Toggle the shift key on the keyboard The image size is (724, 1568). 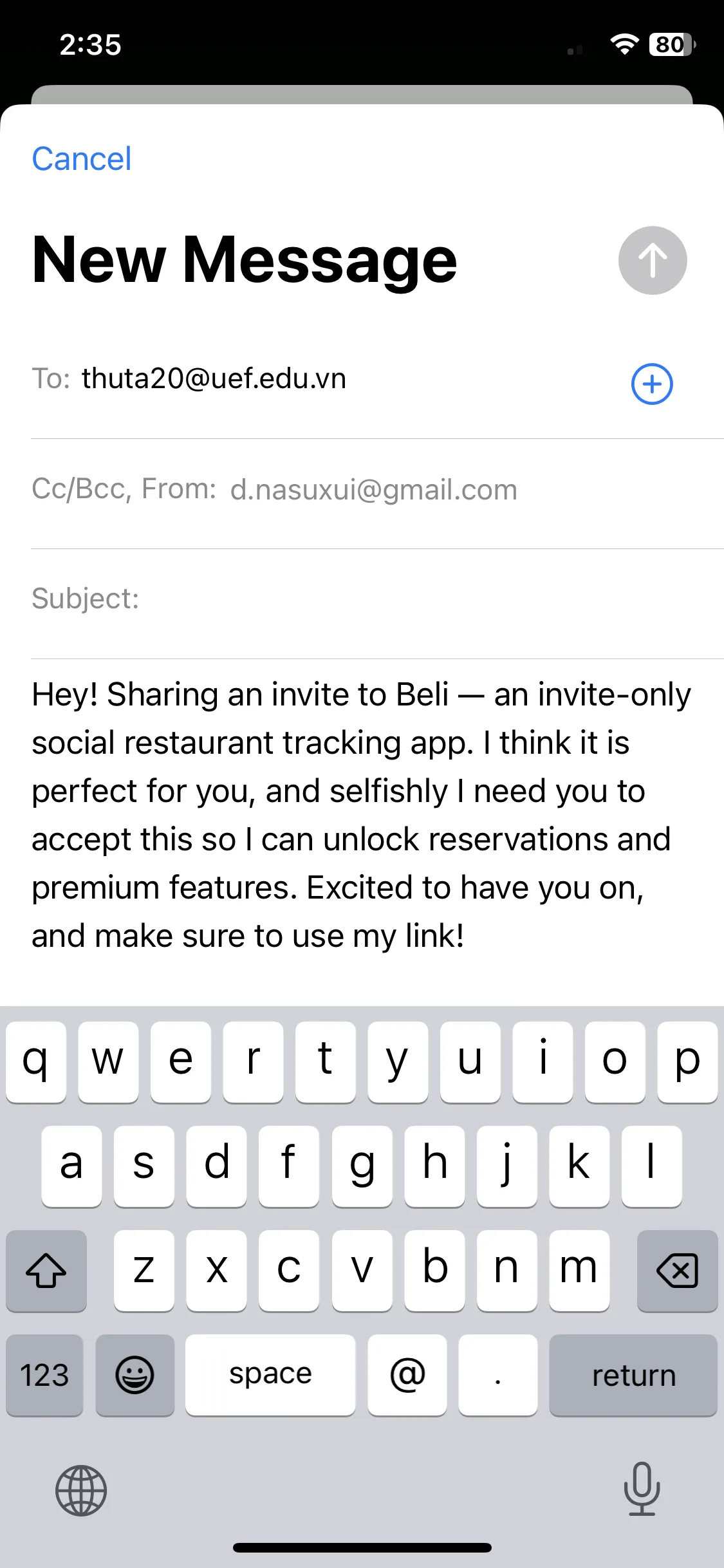coord(46,1271)
